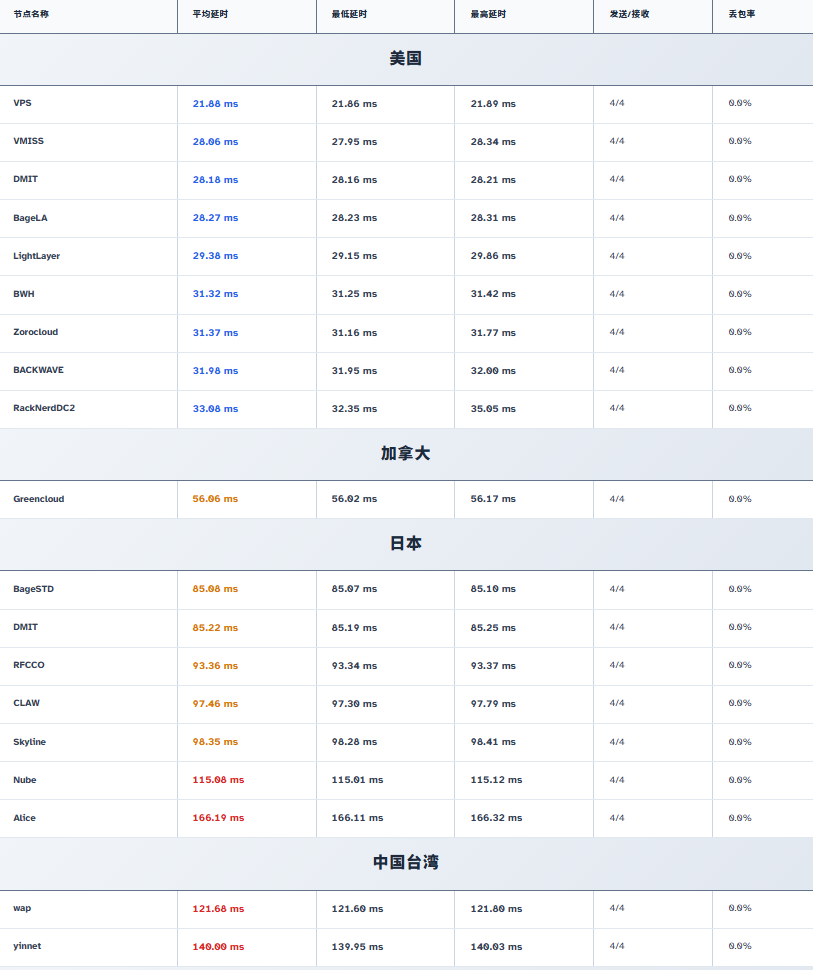The height and width of the screenshot is (970, 813).
Task: Click the 节点名称 column header
Action: [31, 14]
